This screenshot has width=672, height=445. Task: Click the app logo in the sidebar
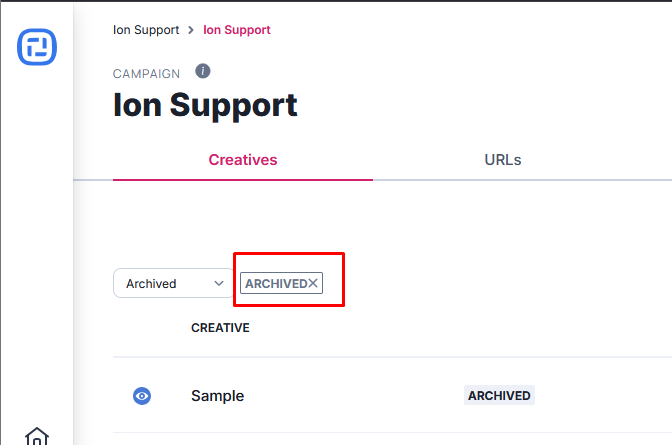pos(37,47)
